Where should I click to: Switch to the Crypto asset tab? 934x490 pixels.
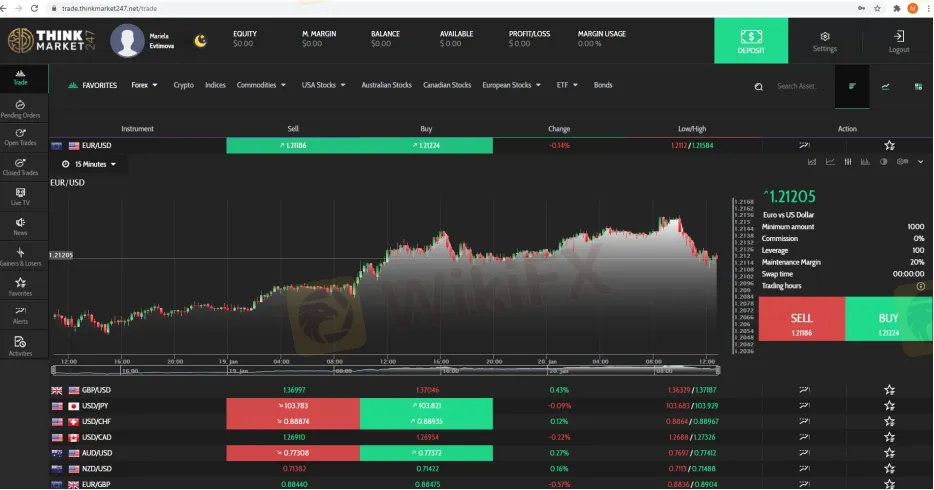(x=183, y=85)
